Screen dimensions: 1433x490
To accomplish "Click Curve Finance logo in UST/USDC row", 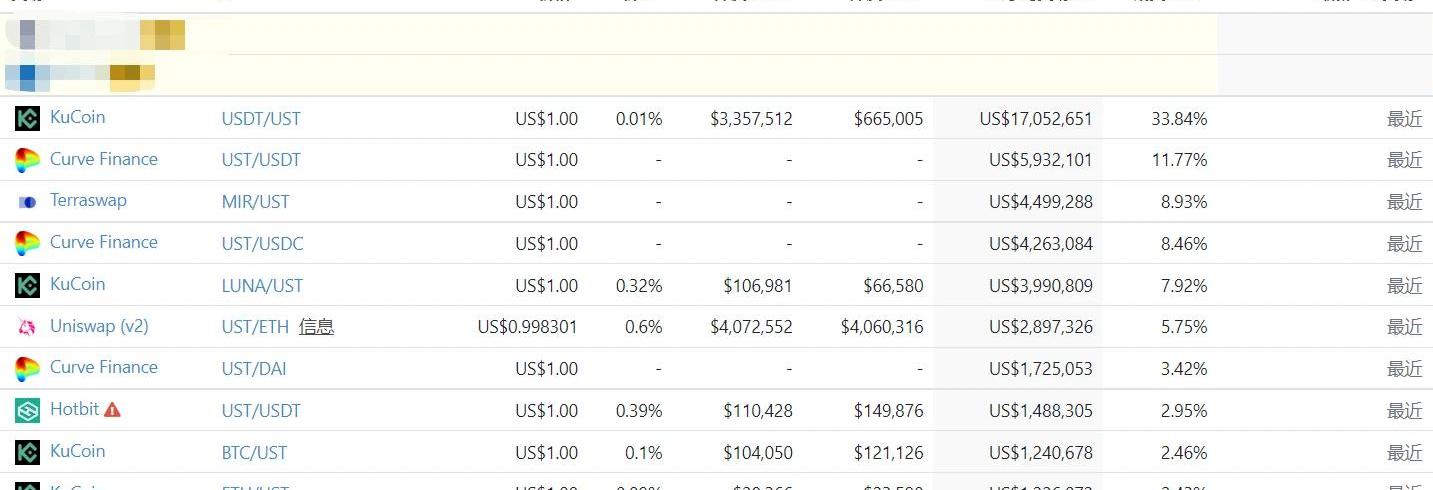I will pos(27,243).
